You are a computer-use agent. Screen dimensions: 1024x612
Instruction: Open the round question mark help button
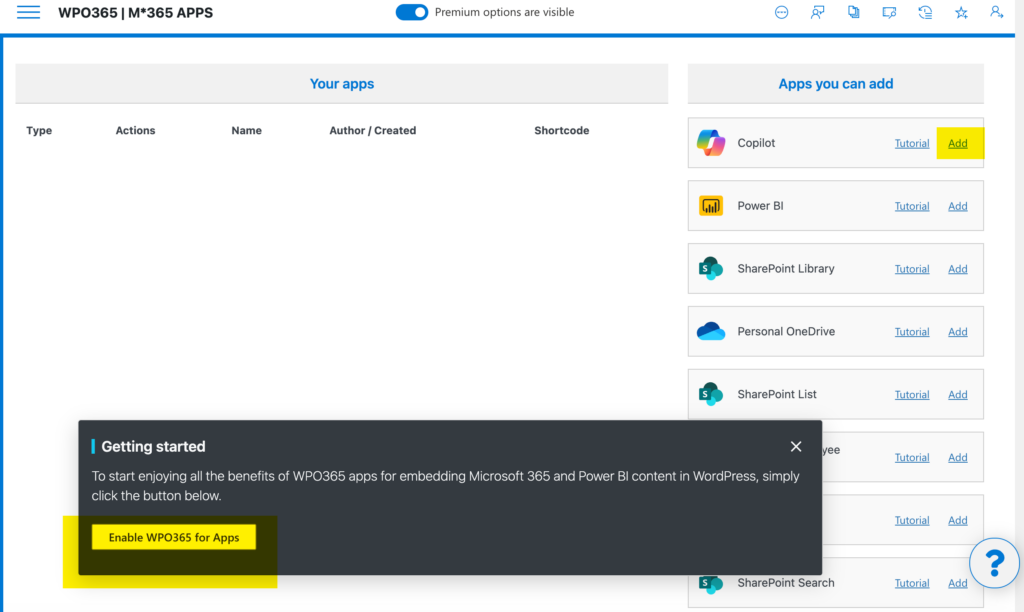point(994,563)
